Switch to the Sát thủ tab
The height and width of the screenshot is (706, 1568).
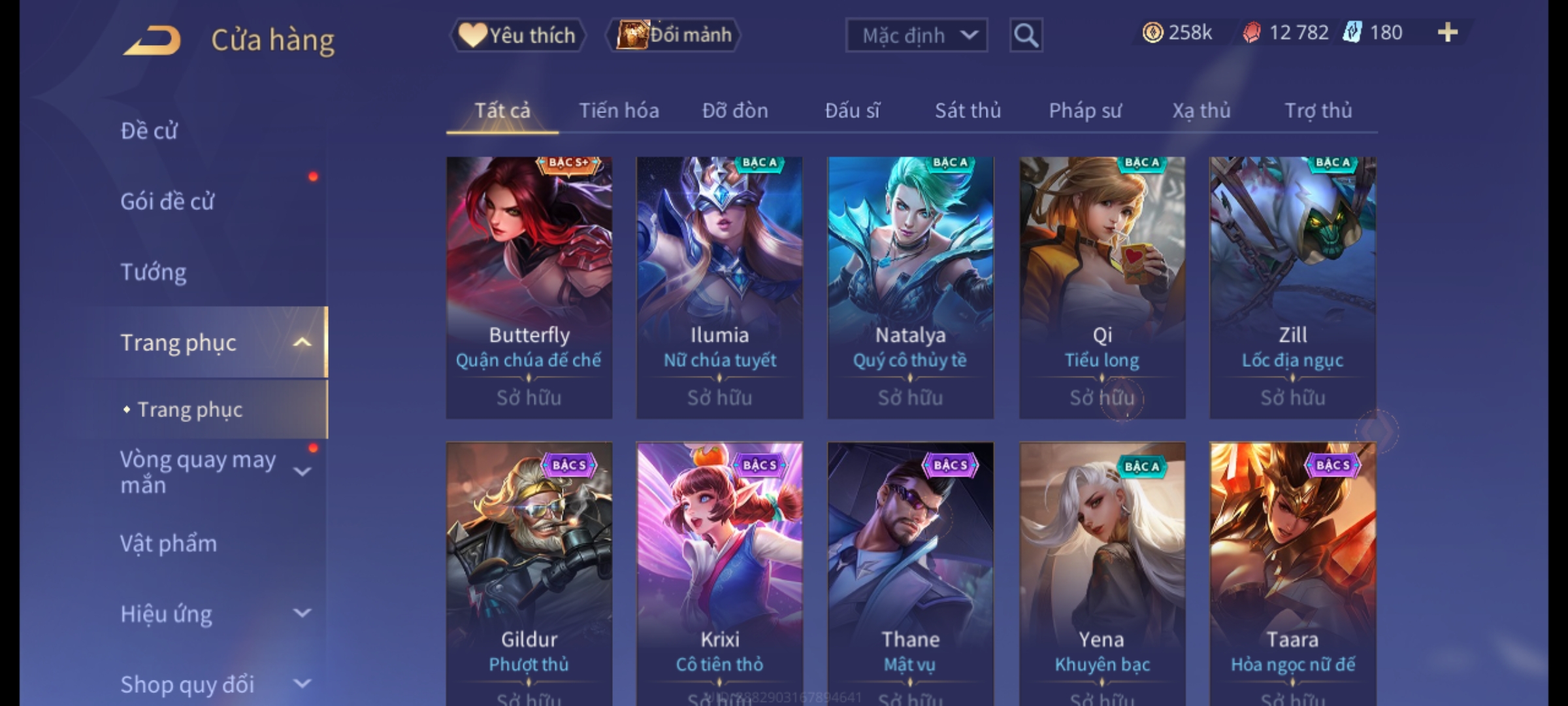coord(968,110)
